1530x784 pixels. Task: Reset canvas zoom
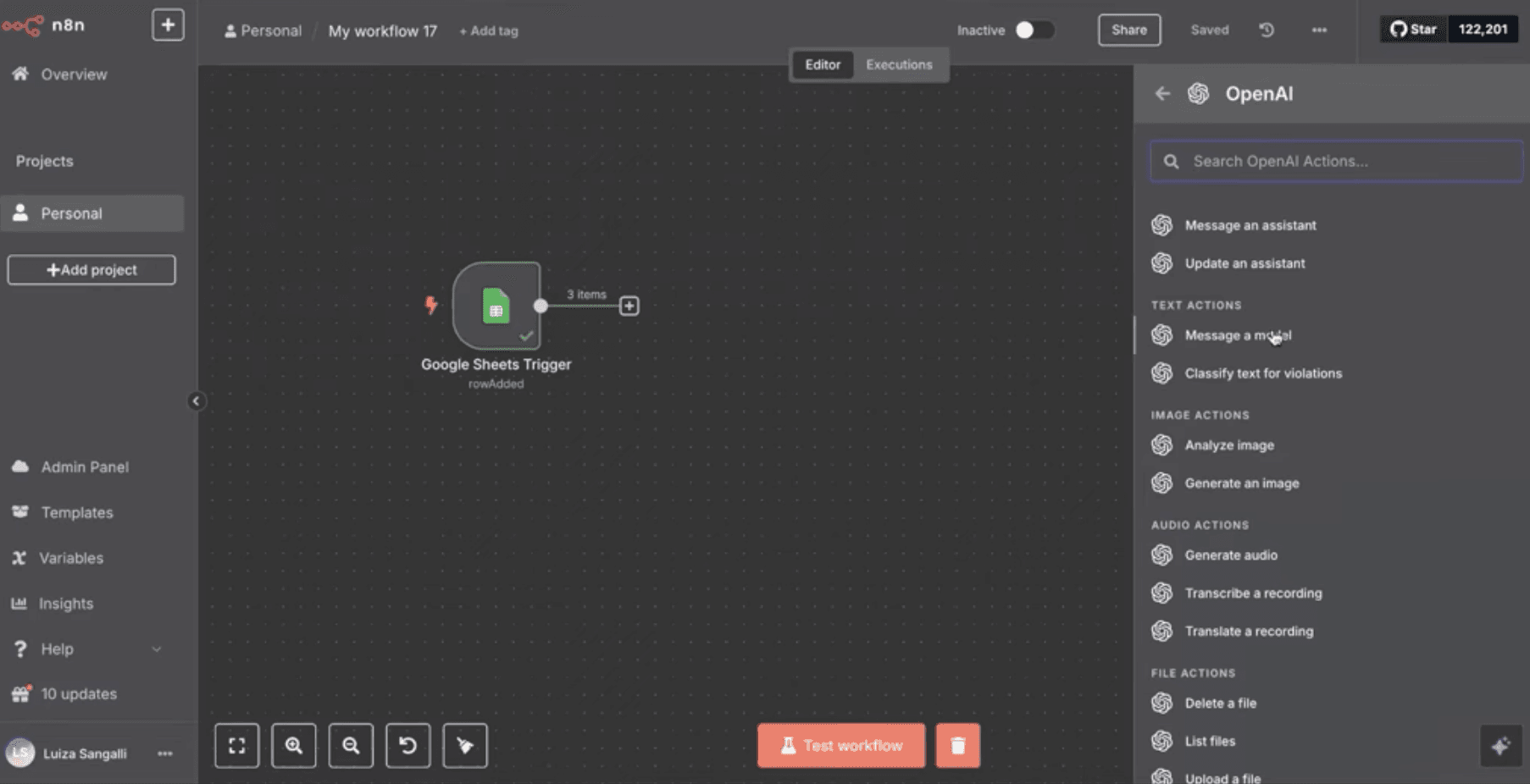click(408, 746)
